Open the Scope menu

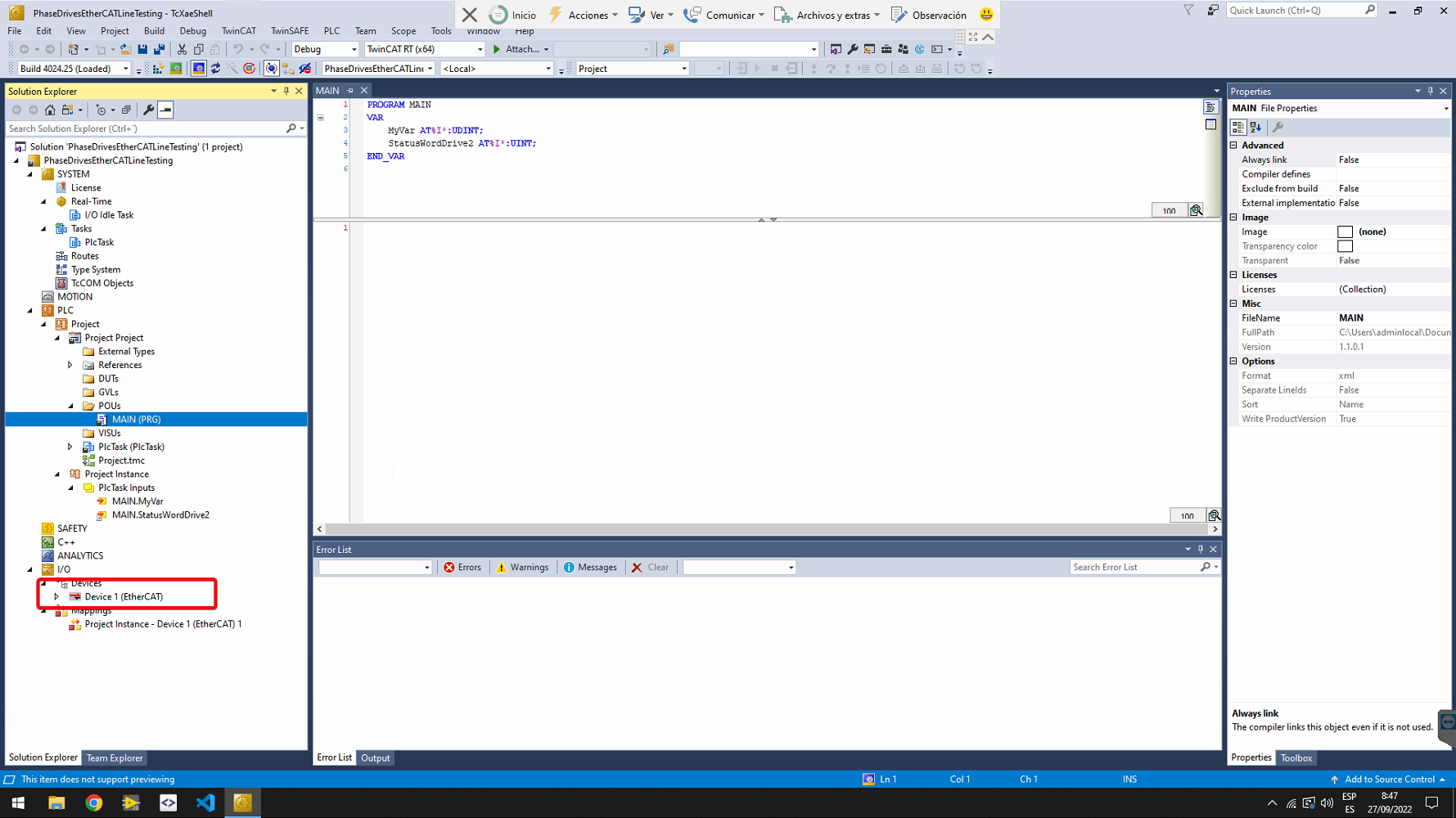pos(403,31)
